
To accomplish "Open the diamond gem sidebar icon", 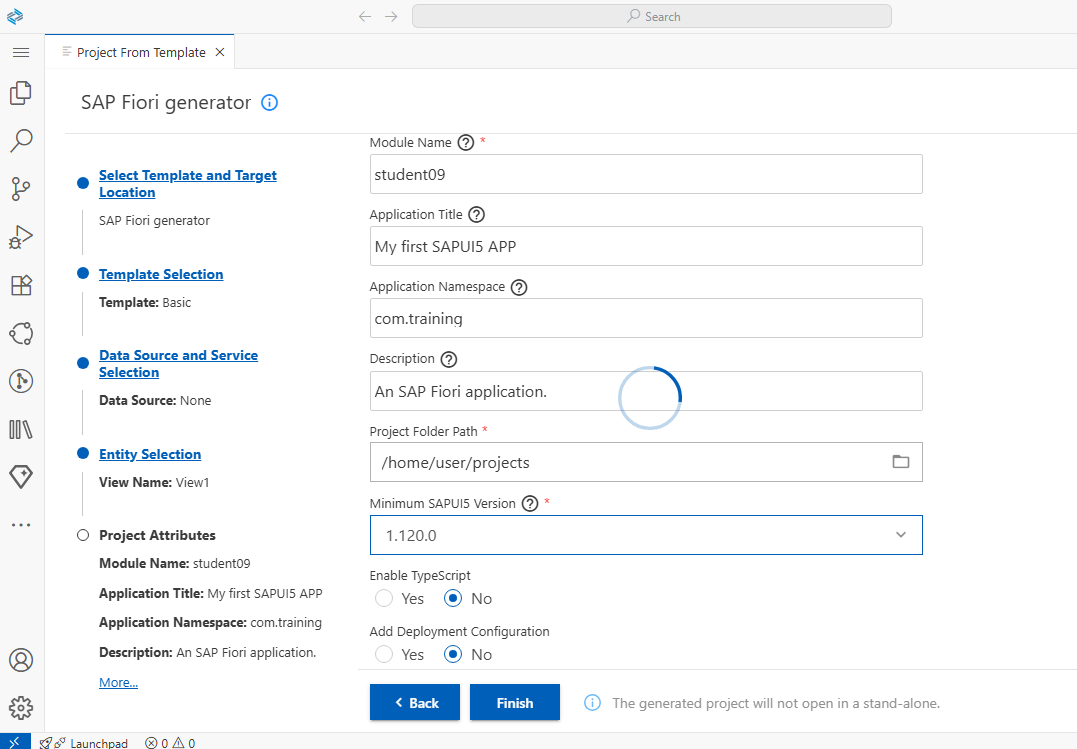I will click(x=21, y=477).
